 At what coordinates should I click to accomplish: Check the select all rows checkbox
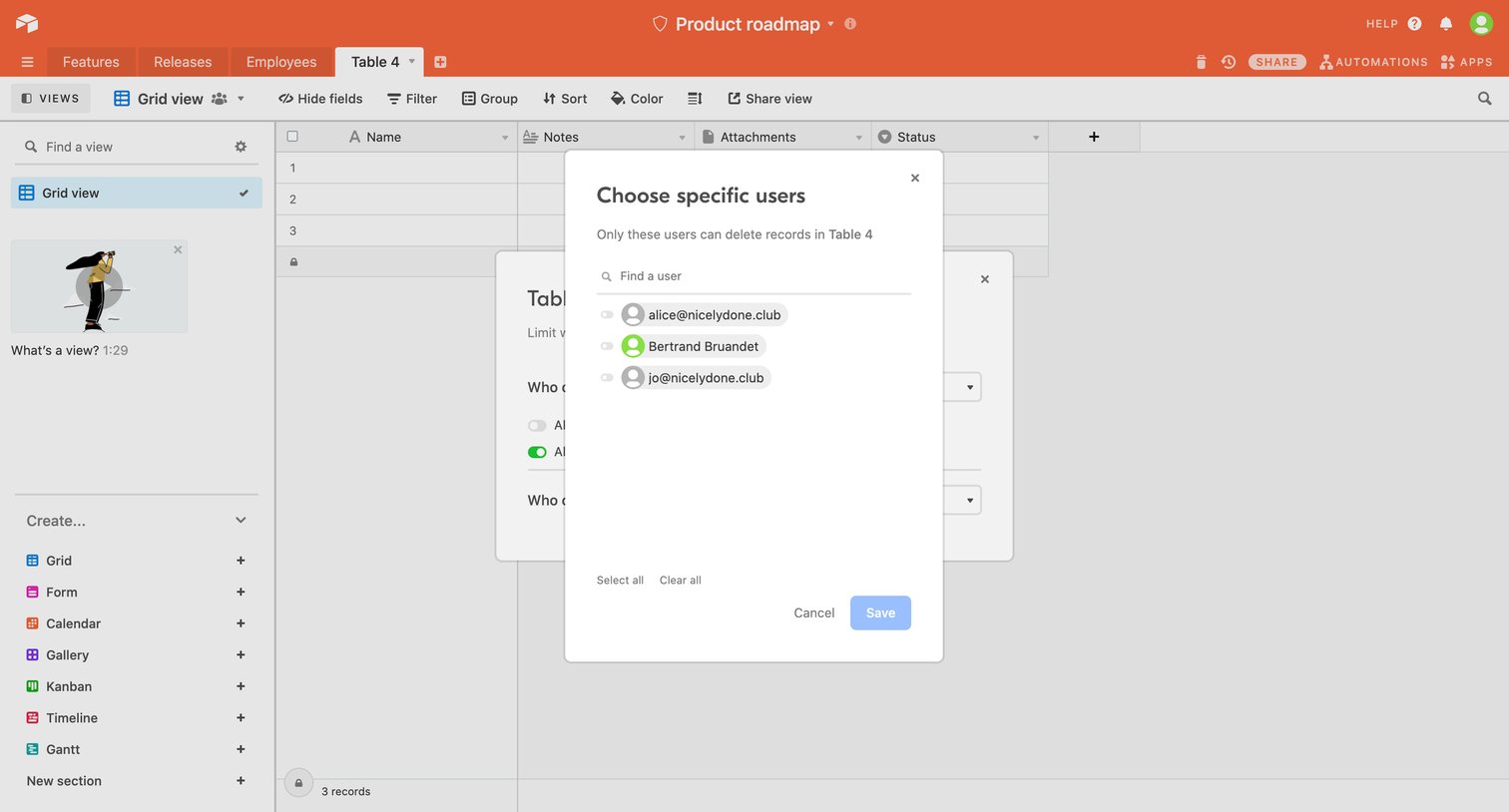(x=292, y=137)
